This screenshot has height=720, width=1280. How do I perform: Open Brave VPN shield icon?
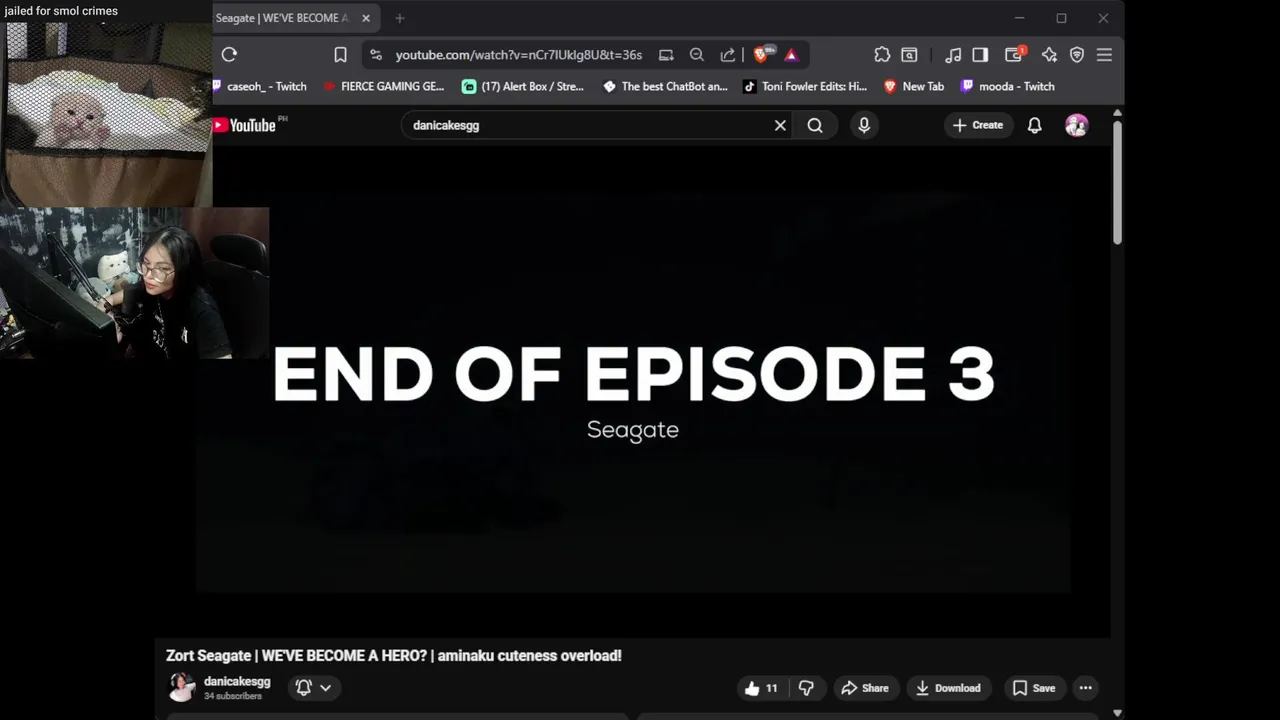coord(1077,55)
